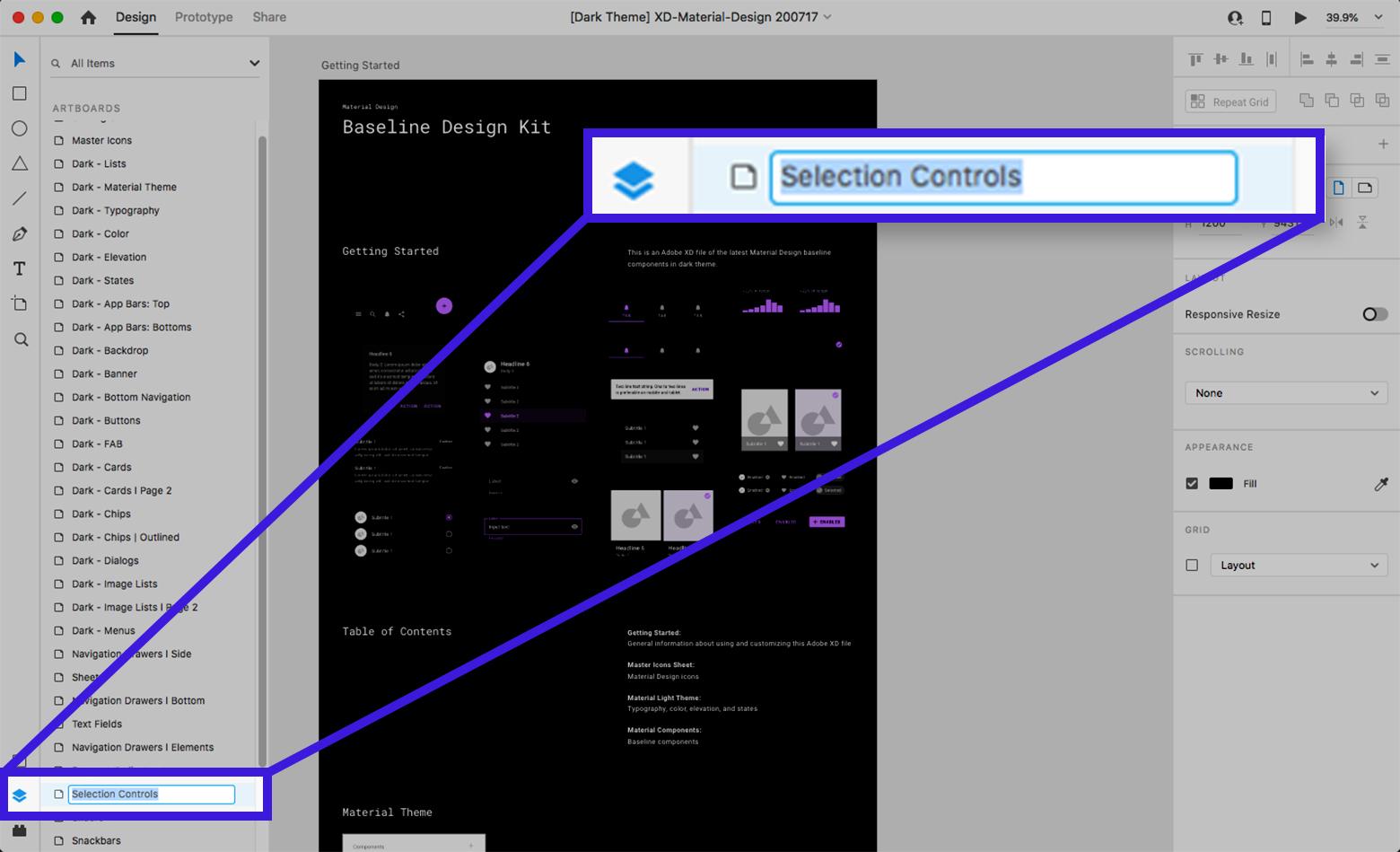Click the eyedropper next to Fill
The image size is (1400, 852).
(1381, 484)
